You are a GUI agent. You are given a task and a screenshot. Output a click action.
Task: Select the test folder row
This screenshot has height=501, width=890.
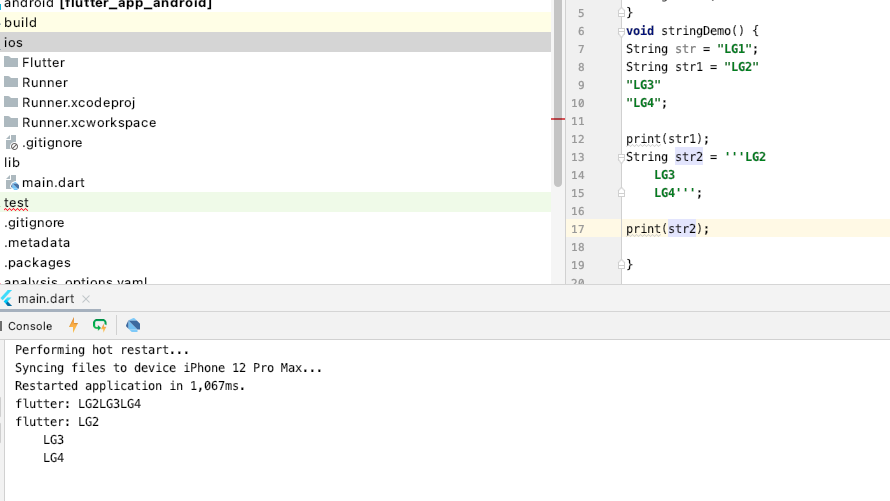point(275,203)
